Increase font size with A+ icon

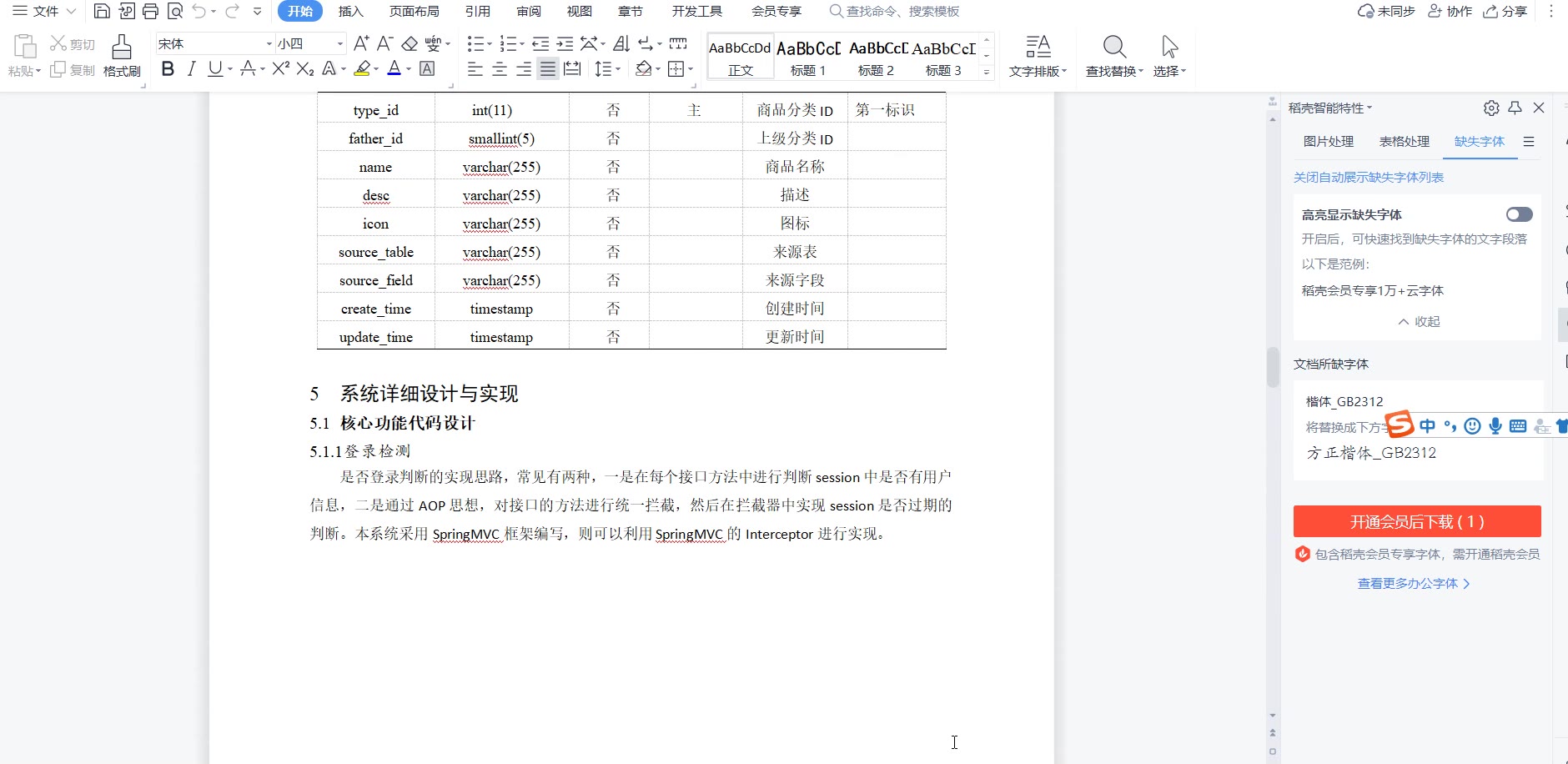click(361, 43)
